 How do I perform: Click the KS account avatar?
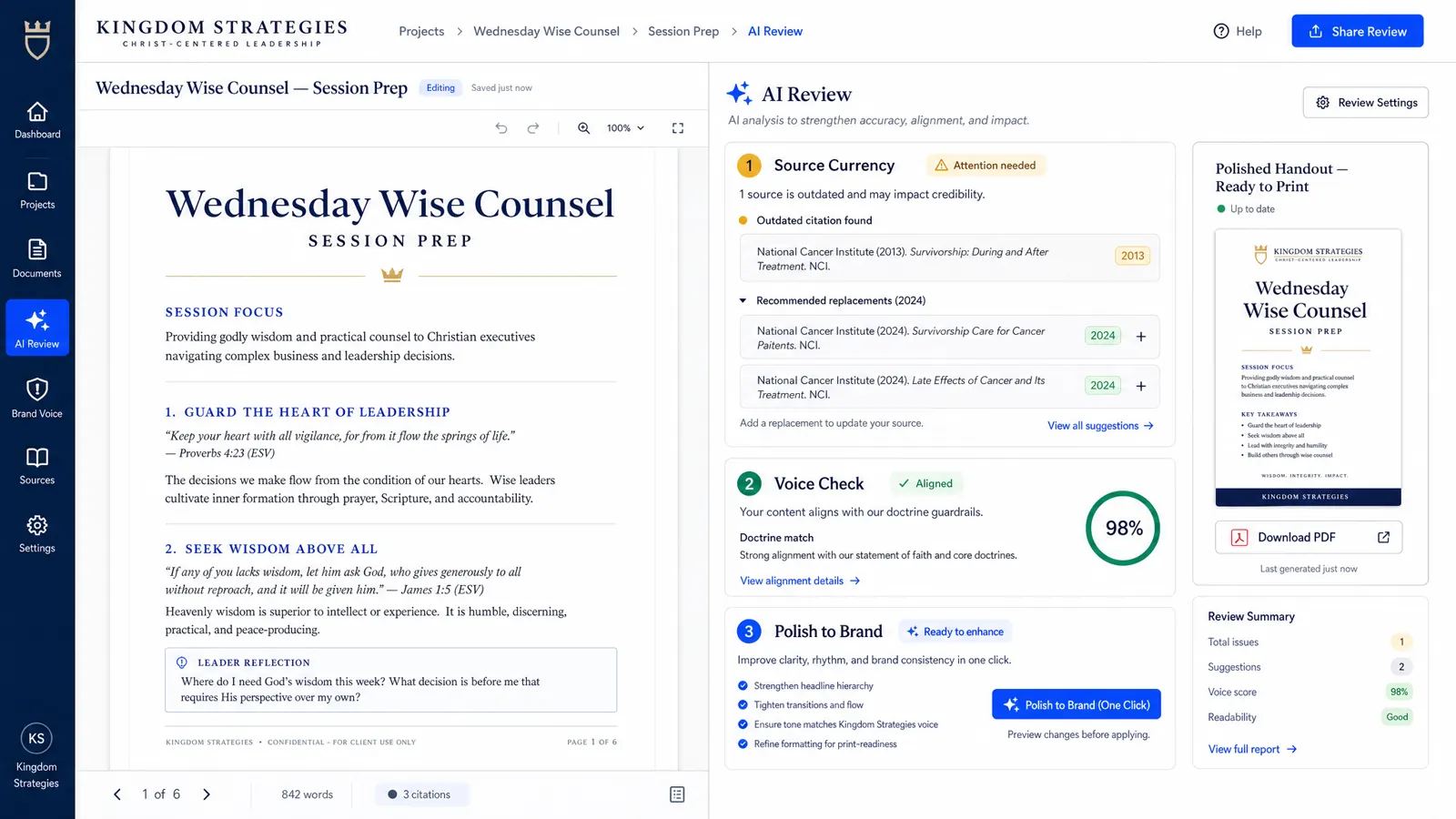36,738
